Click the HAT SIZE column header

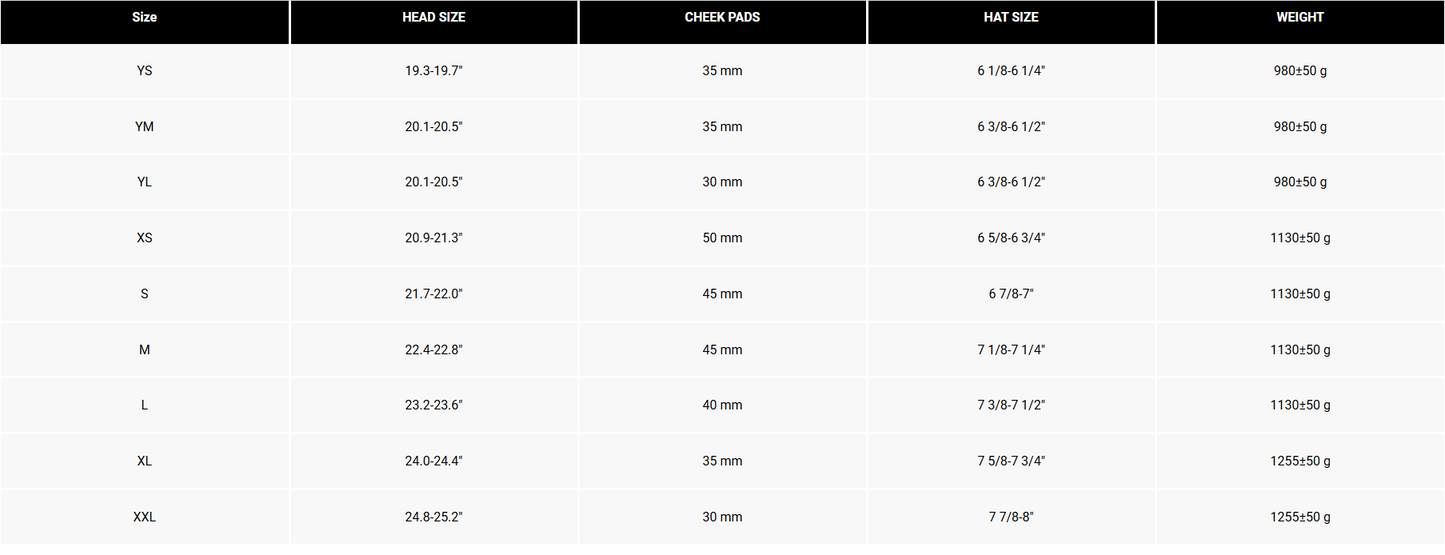tap(1010, 18)
